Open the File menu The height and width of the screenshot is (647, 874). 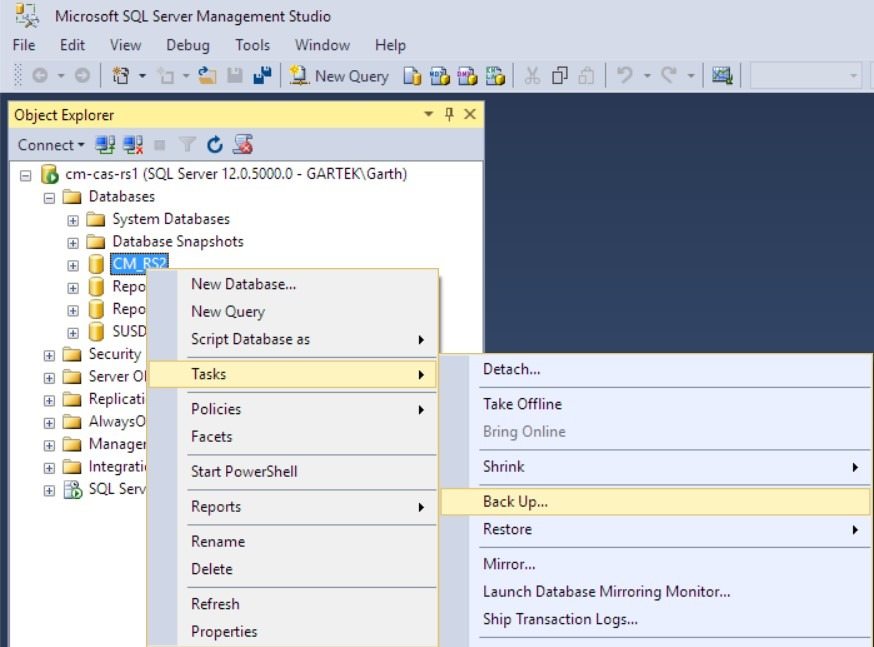tap(24, 45)
